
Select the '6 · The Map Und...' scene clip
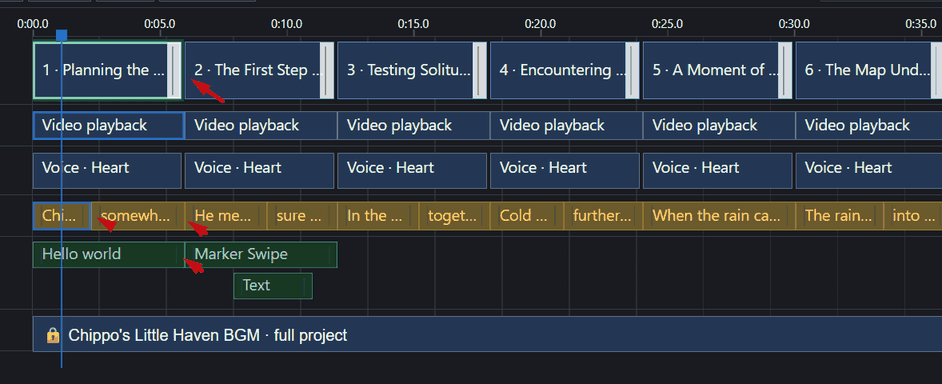click(869, 70)
